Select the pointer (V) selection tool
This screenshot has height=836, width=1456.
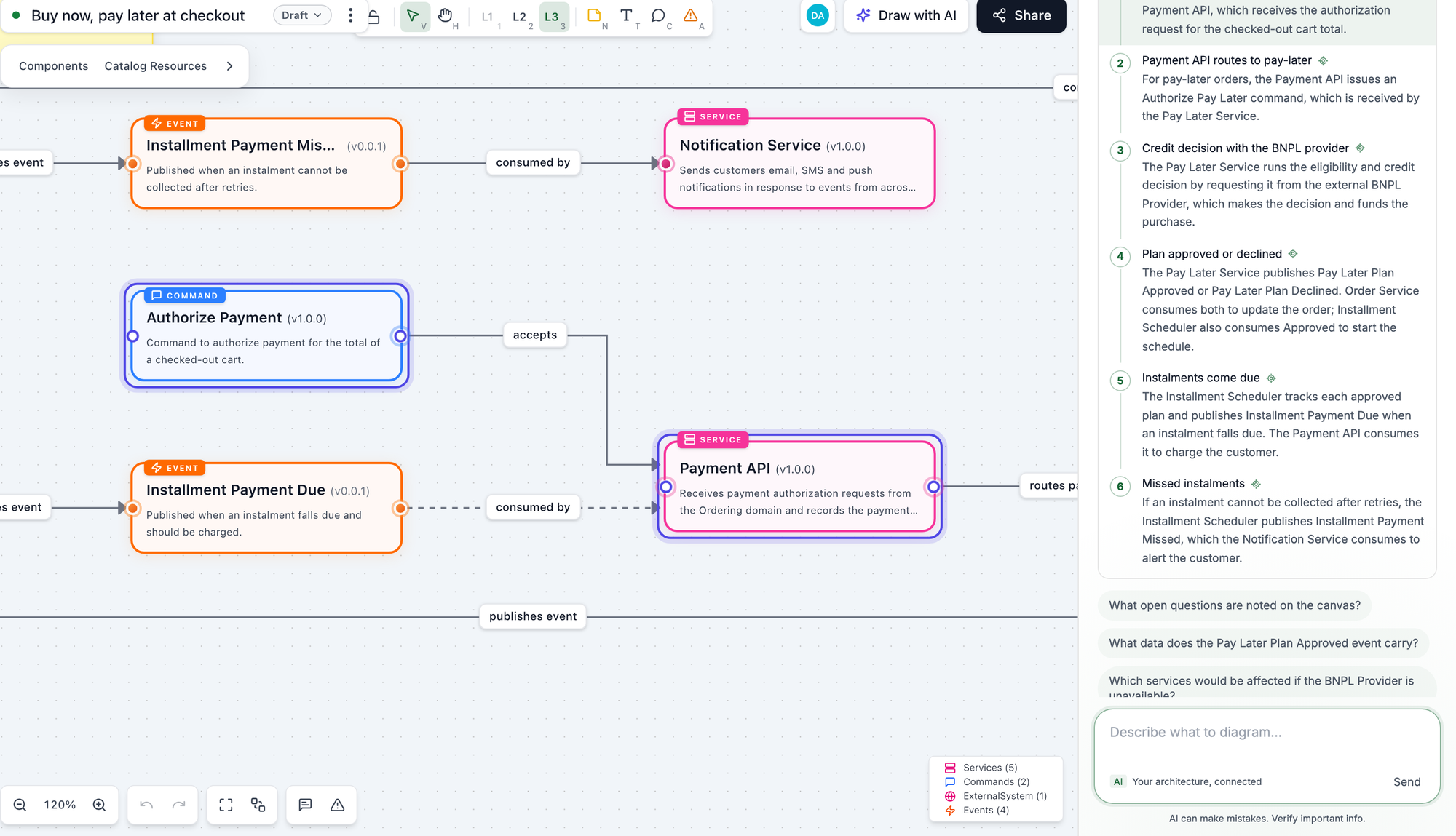point(414,16)
